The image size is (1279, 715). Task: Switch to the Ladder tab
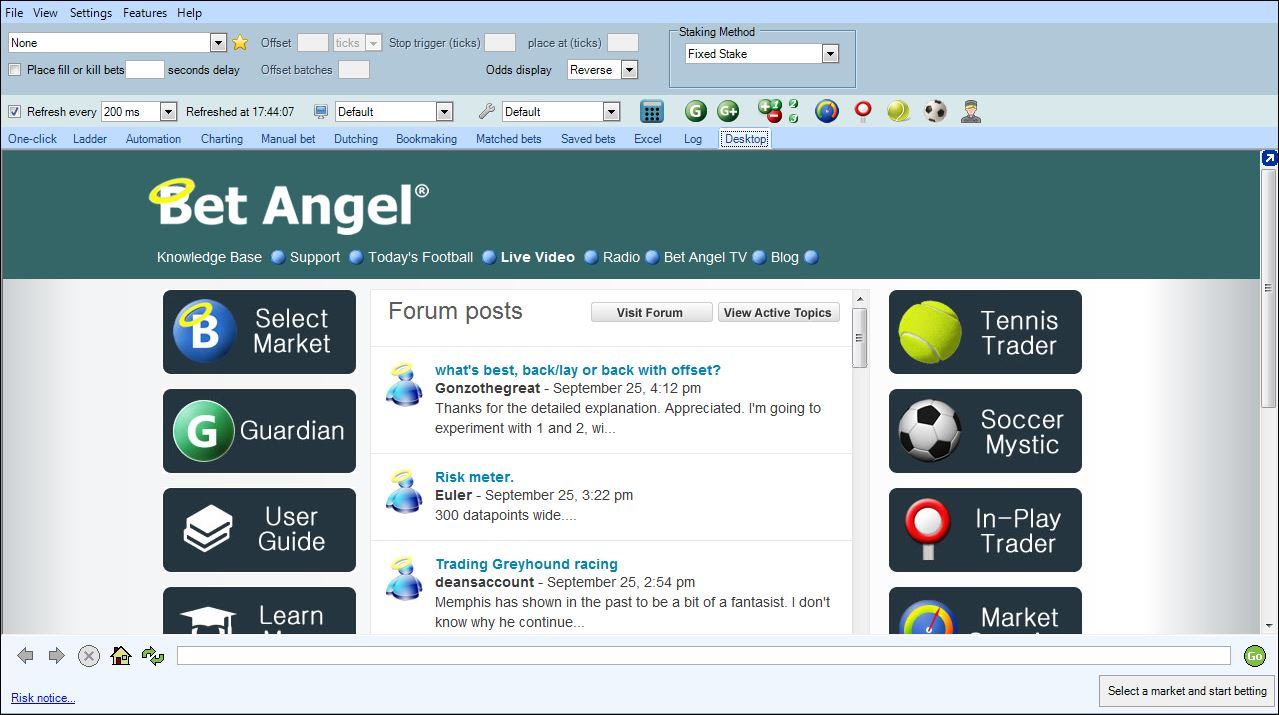pos(90,139)
